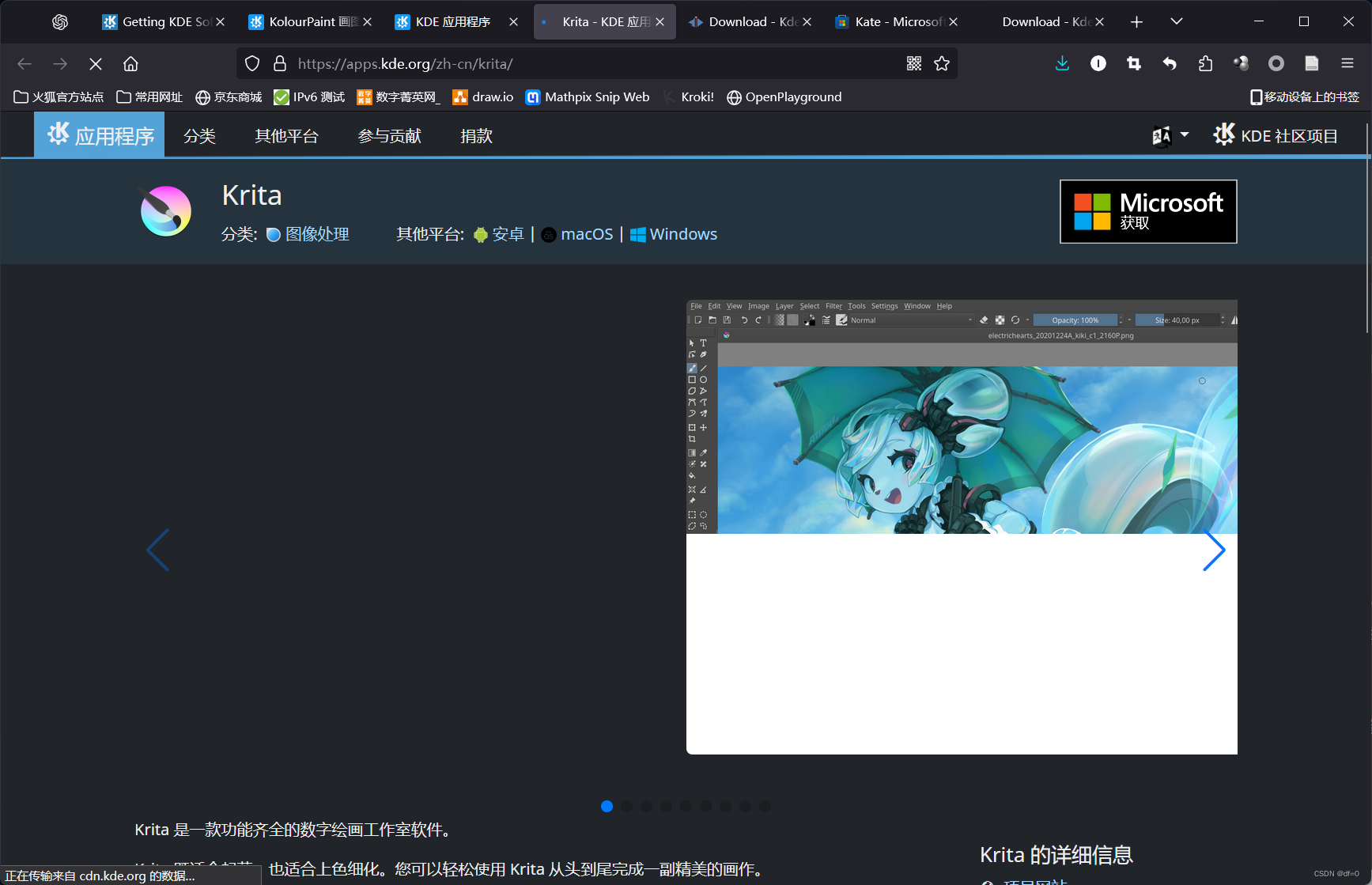Take a screenshot using the crop toolbar icon
This screenshot has width=1372, height=885.
1134,63
